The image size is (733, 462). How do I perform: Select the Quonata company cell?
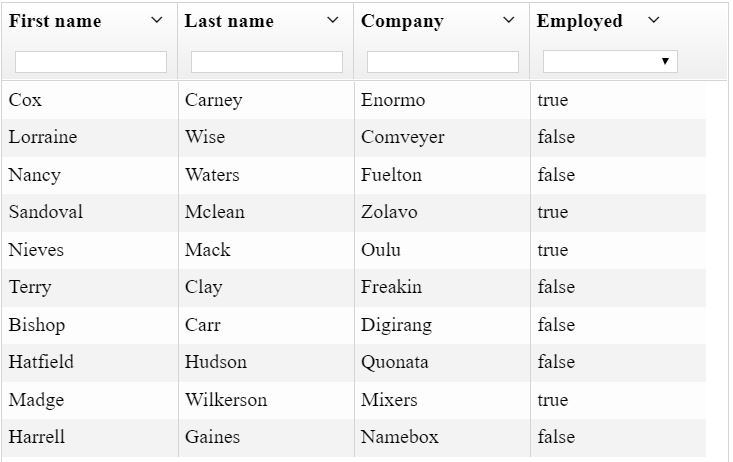395,362
